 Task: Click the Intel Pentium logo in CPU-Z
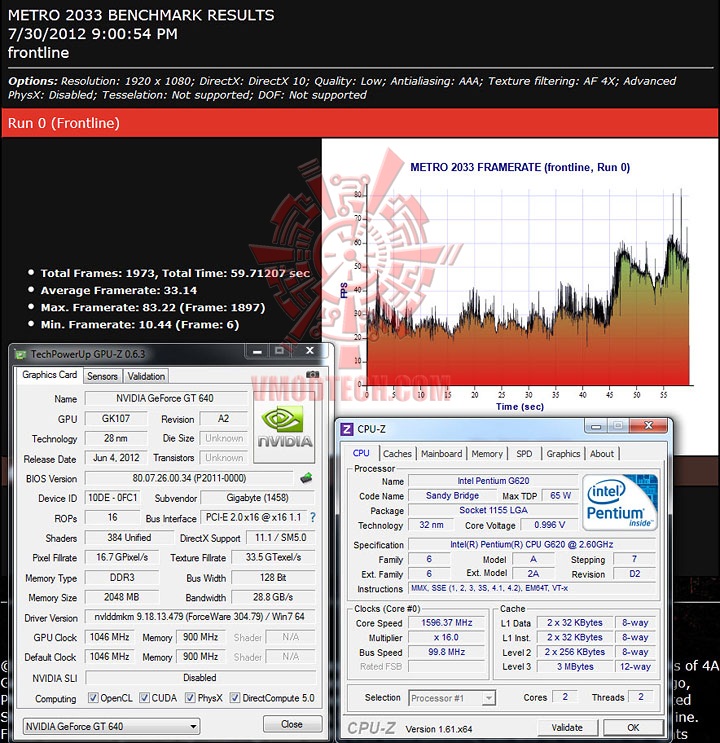[x=620, y=502]
